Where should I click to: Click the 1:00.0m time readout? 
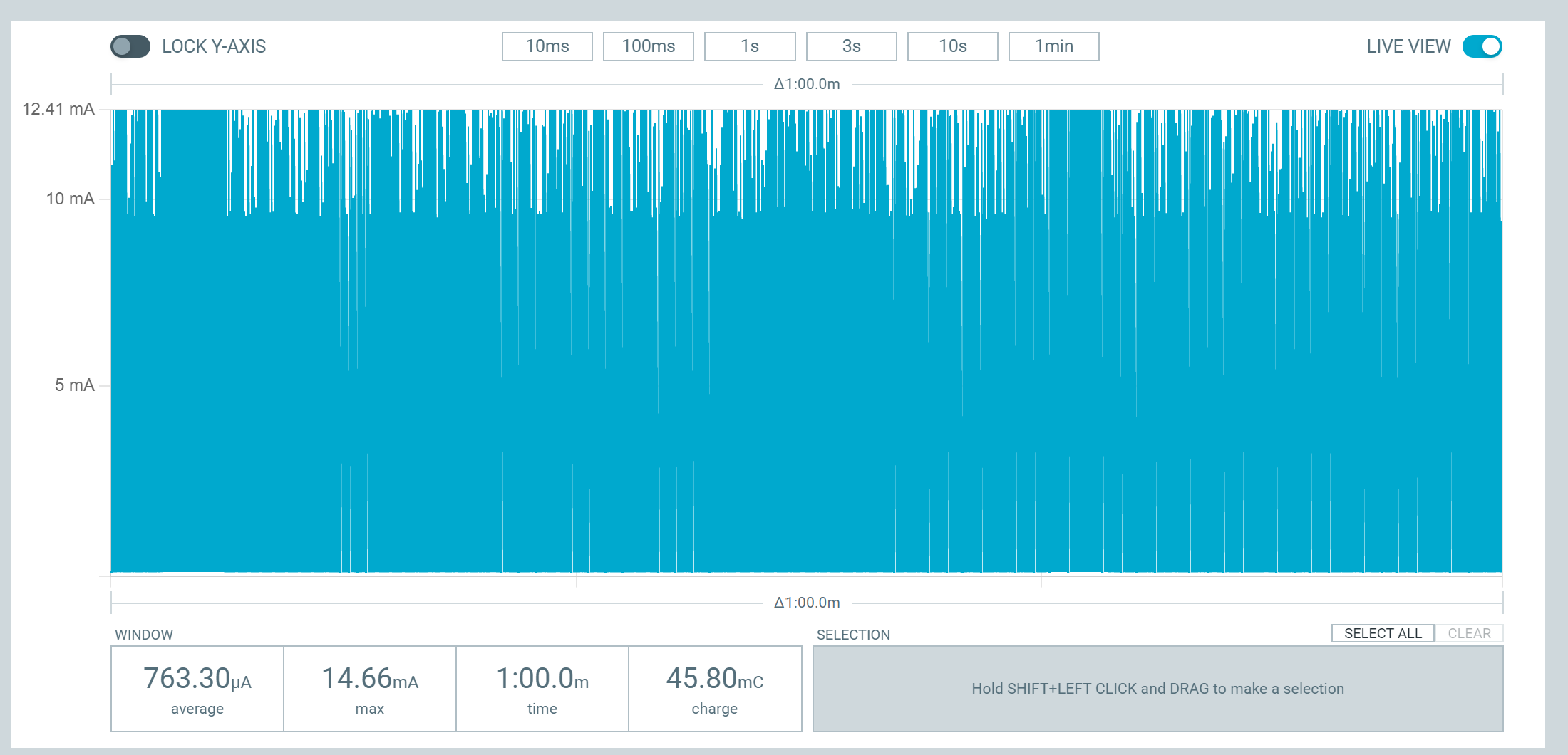tap(542, 688)
